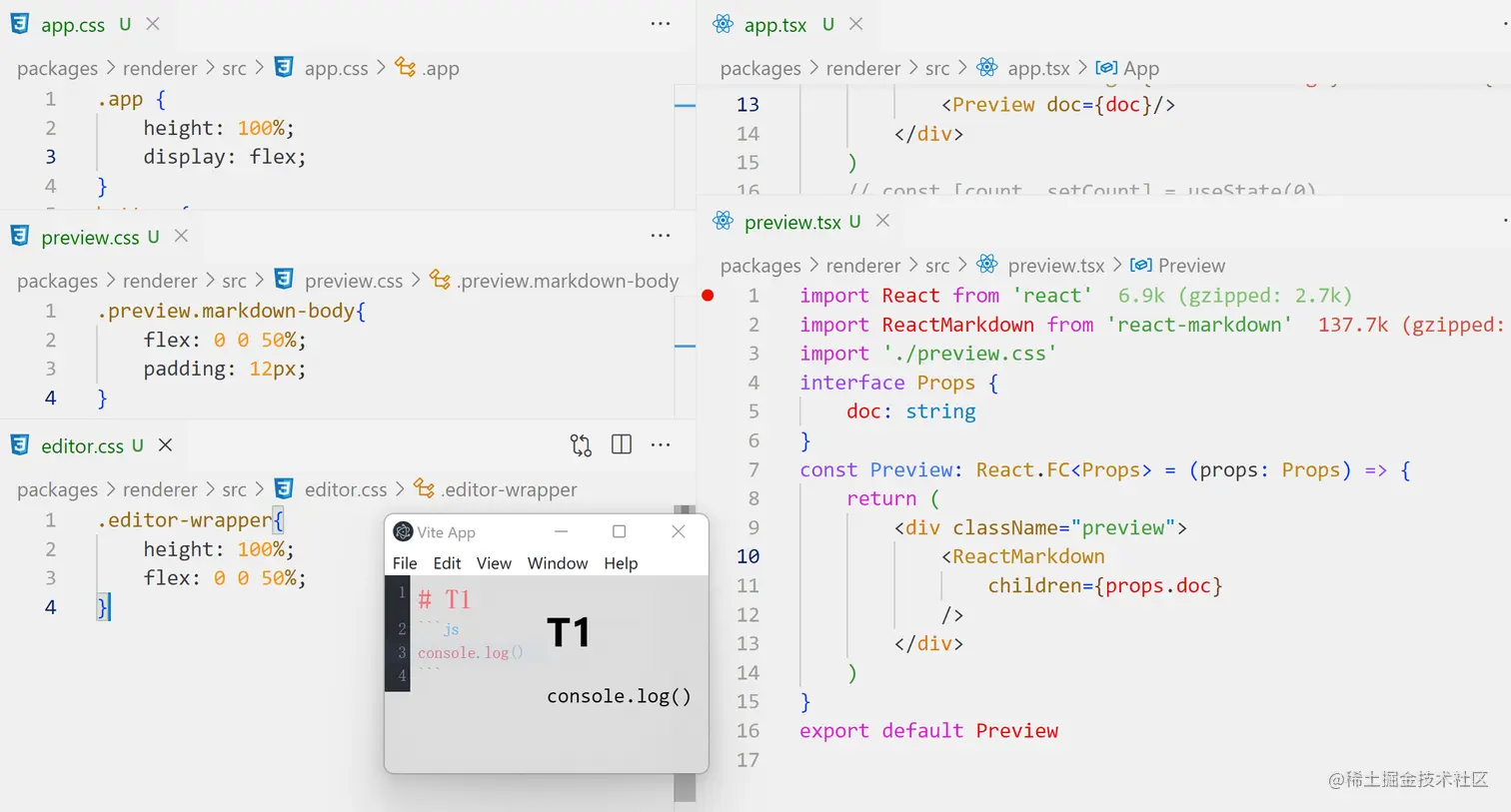This screenshot has height=812, width=1511.
Task: Open more actions for editor.css group
Action: point(661,444)
